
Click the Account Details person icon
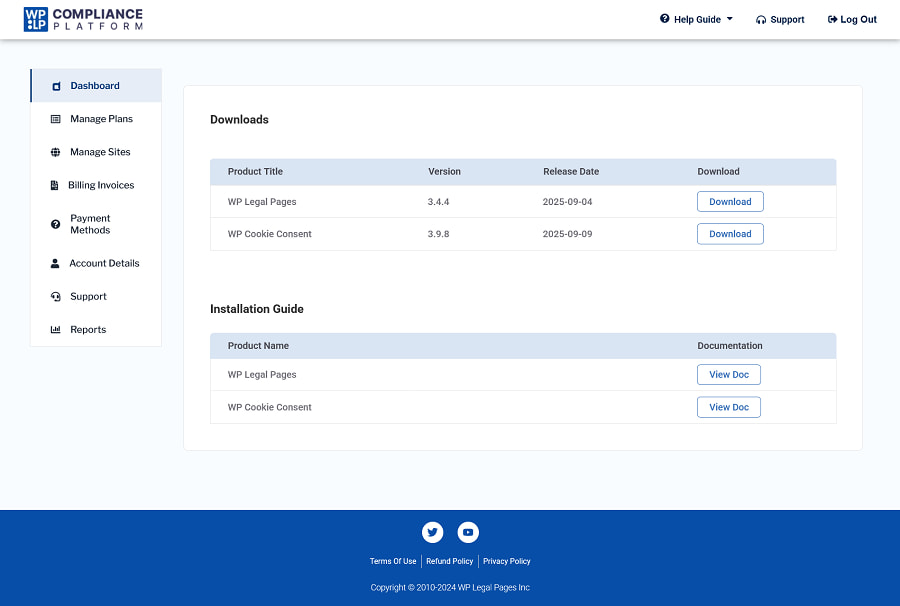(x=55, y=263)
